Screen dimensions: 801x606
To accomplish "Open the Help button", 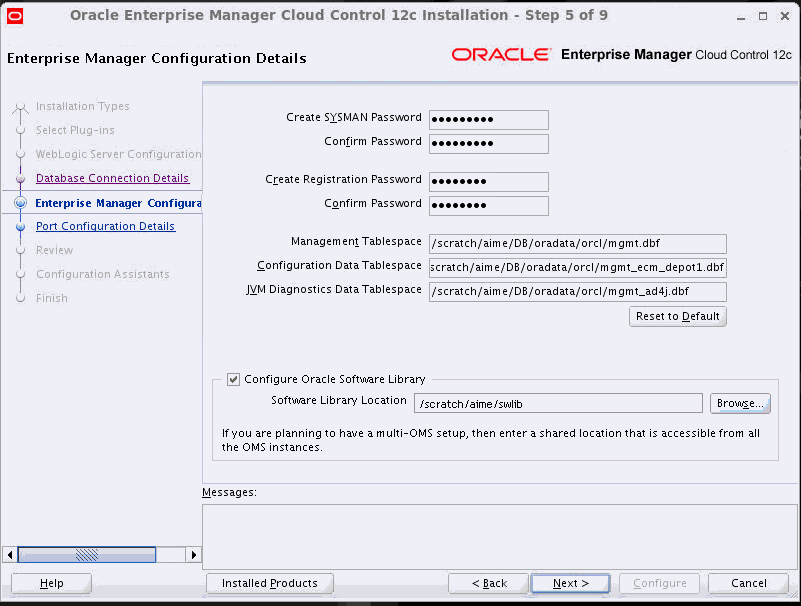I will coord(51,583).
